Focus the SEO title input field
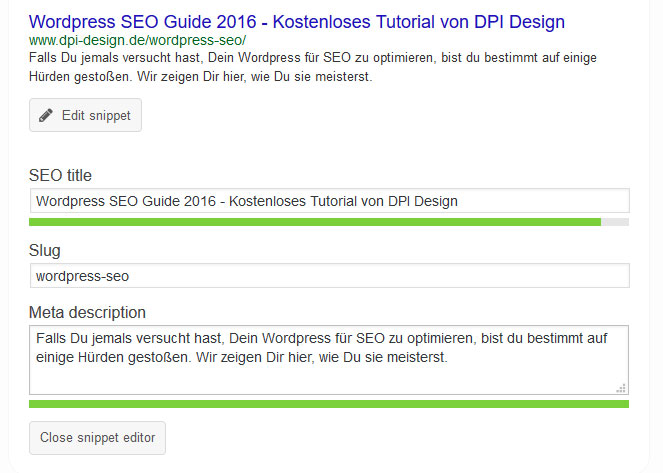 (x=330, y=201)
